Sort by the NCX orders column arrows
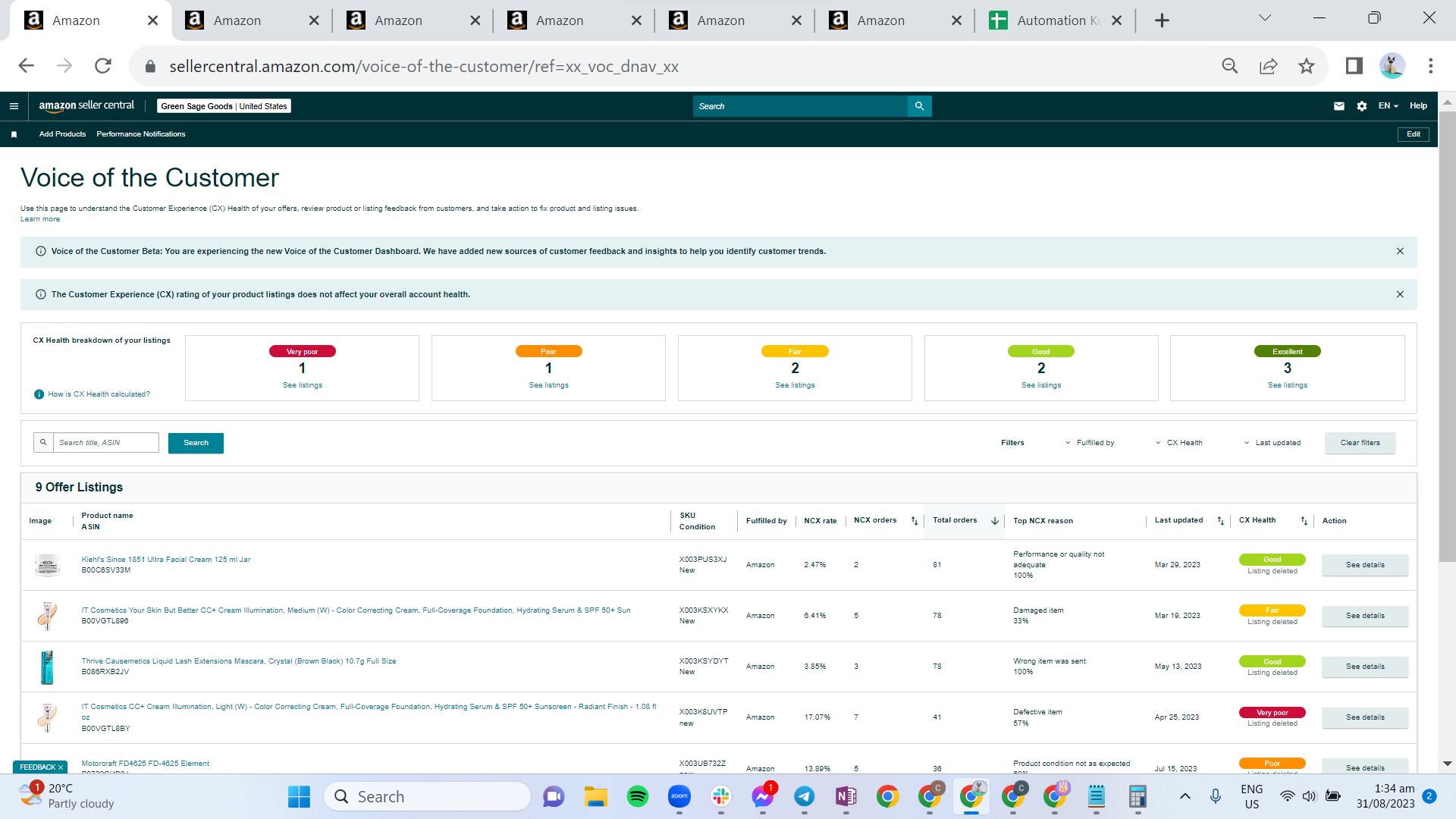This screenshot has height=819, width=1456. point(915,521)
